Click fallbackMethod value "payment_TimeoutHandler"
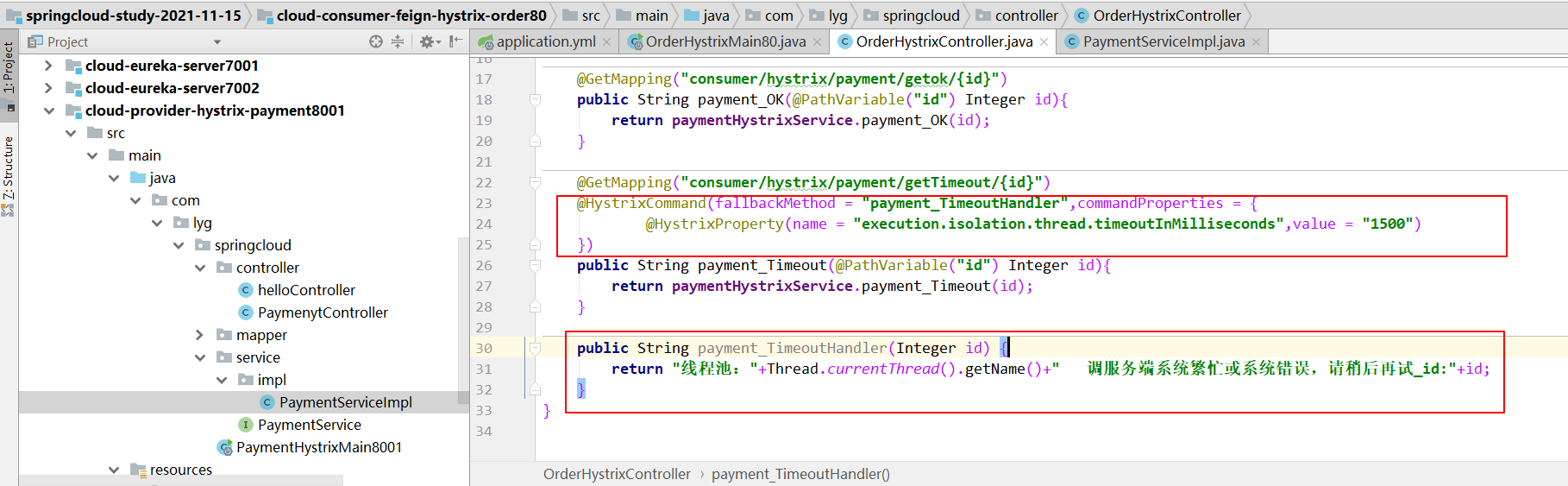Image resolution: width=1568 pixels, height=486 pixels. point(965,204)
